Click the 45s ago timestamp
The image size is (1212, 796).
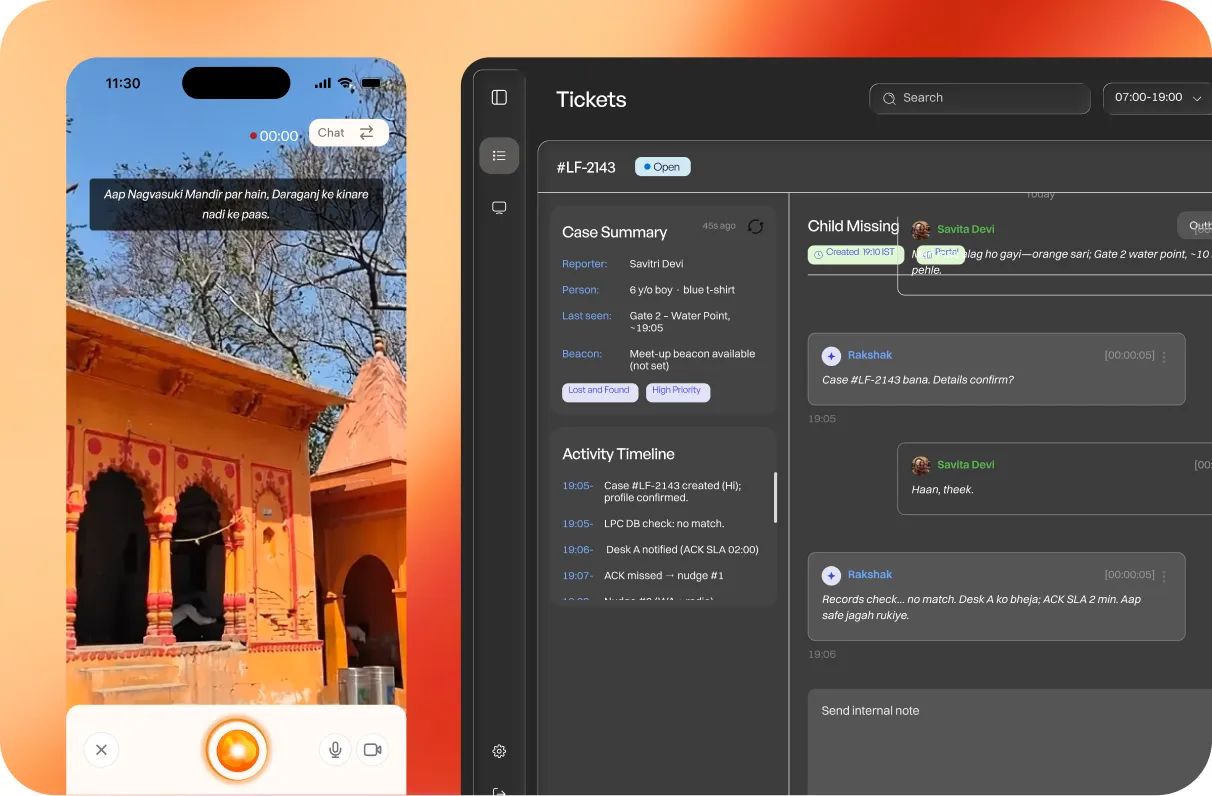pyautogui.click(x=719, y=226)
